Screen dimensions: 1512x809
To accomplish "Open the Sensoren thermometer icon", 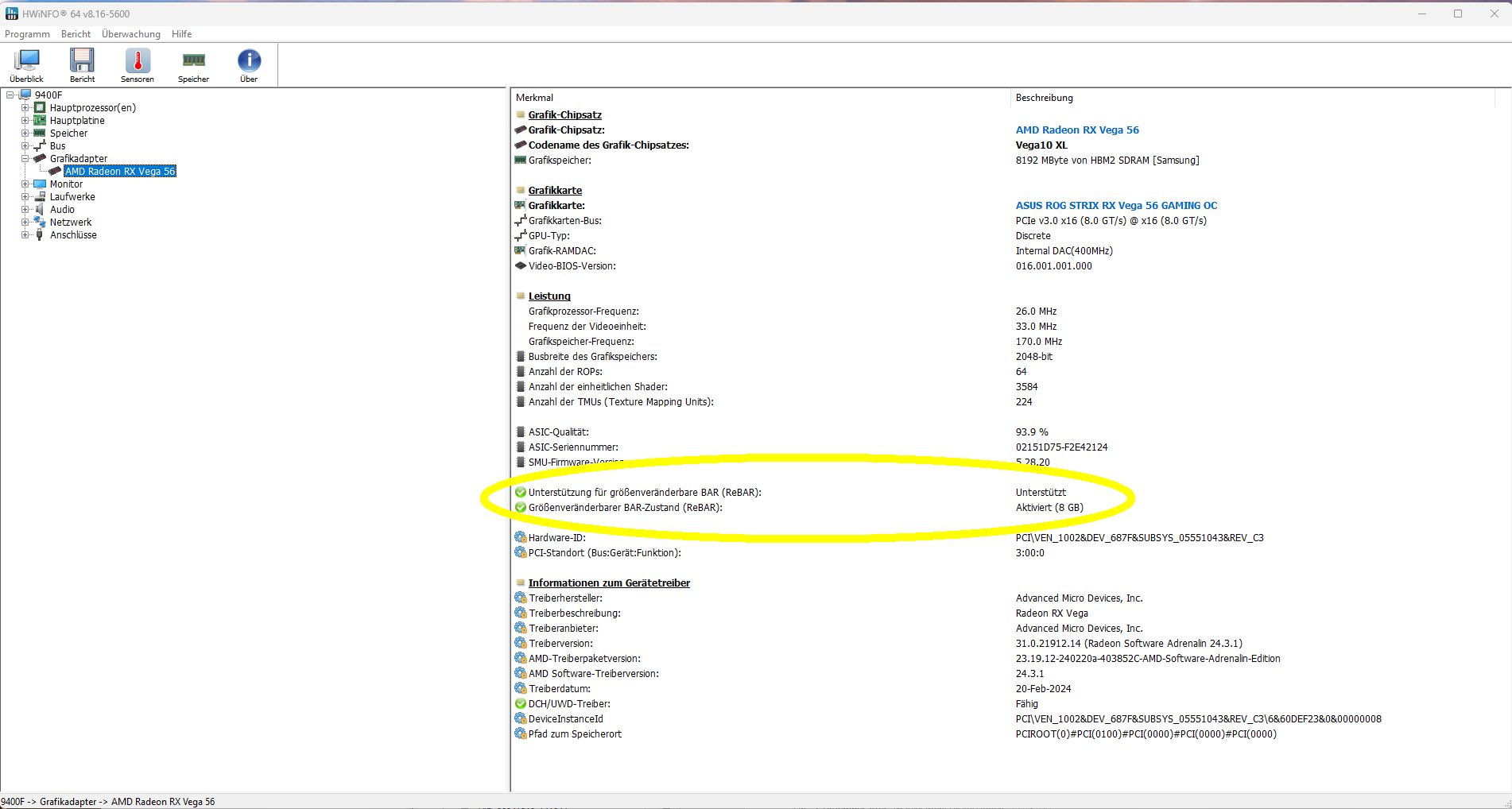I will click(x=138, y=60).
